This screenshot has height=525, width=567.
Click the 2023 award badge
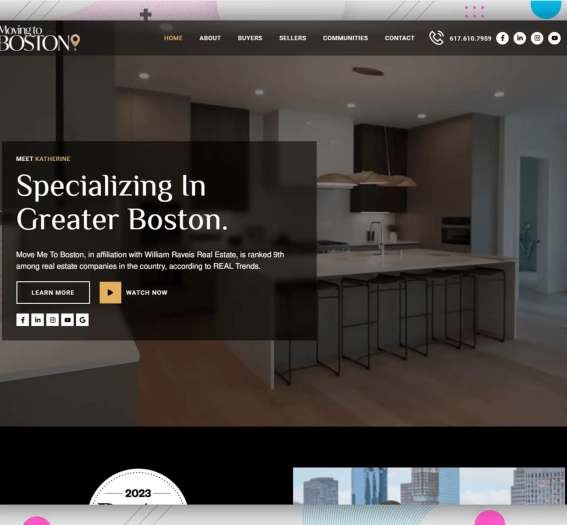(x=138, y=487)
